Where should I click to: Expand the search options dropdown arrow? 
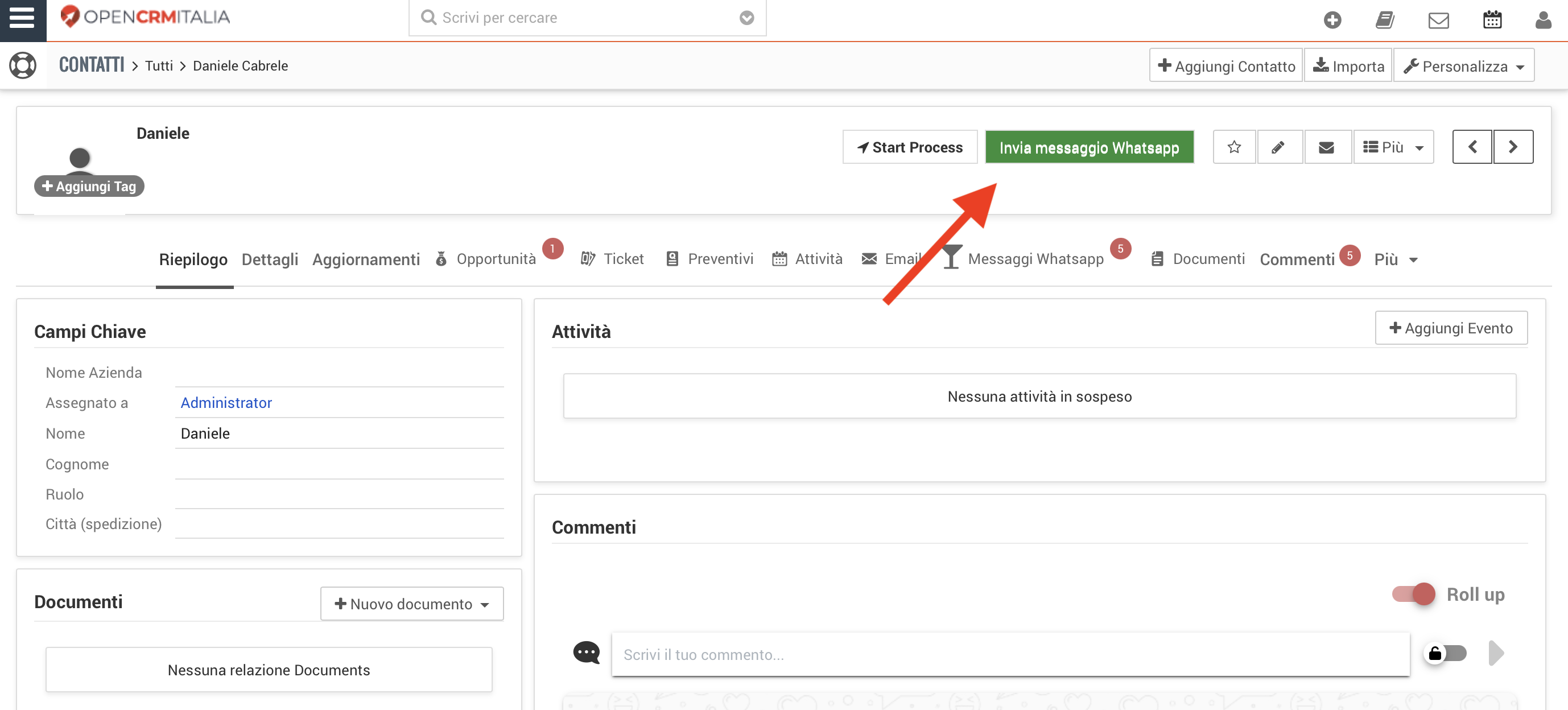(746, 18)
